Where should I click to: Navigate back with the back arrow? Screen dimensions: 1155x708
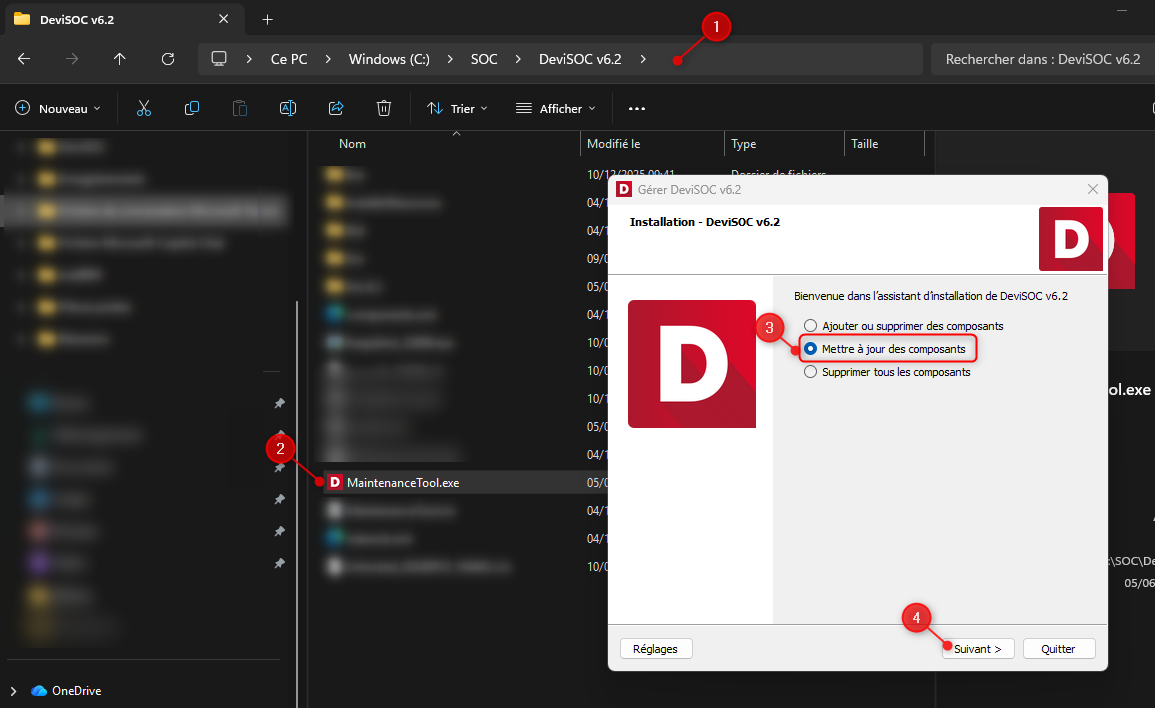coord(24,59)
